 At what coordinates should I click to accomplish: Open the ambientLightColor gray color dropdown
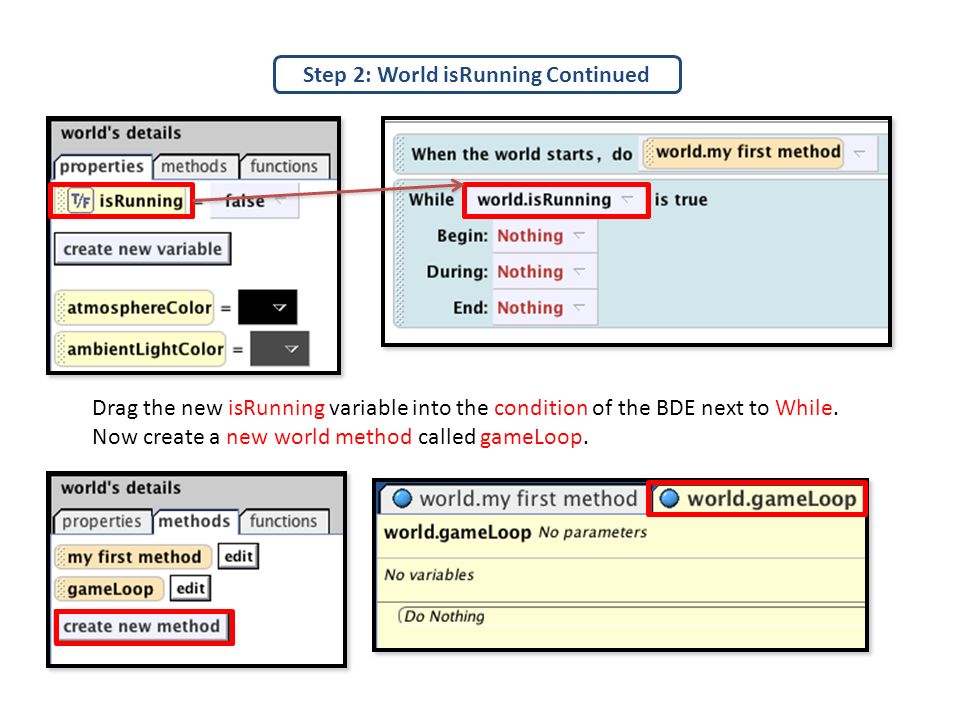coord(280,348)
